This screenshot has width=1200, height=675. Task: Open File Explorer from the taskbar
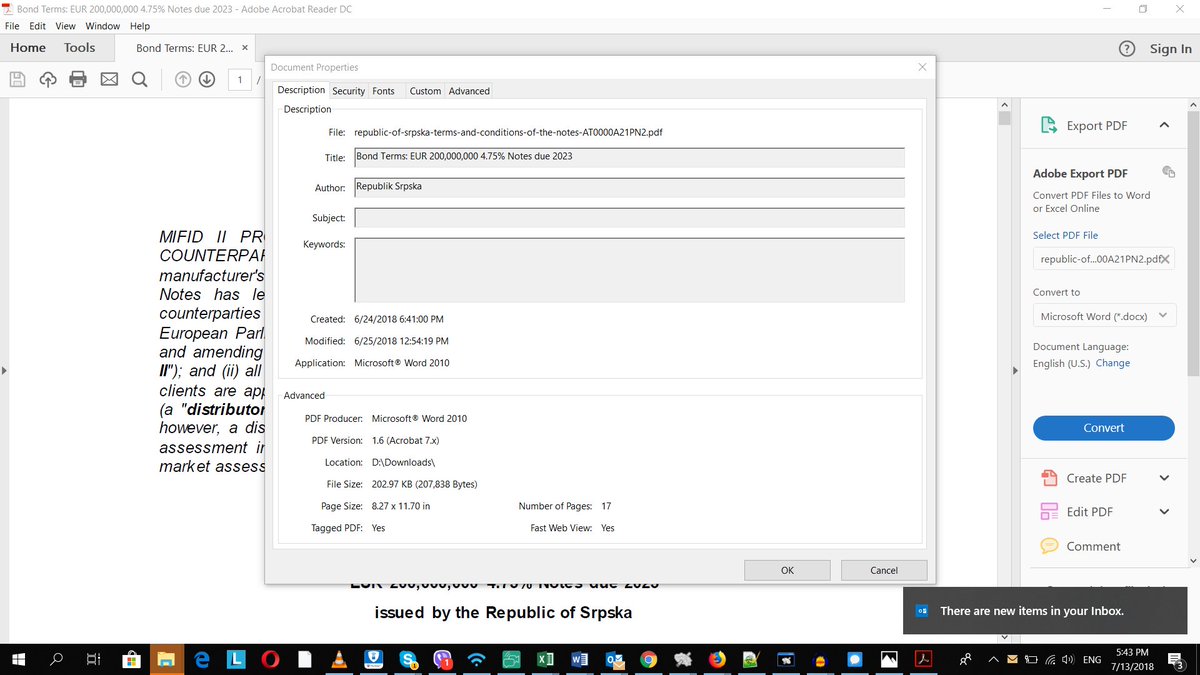[166, 660]
